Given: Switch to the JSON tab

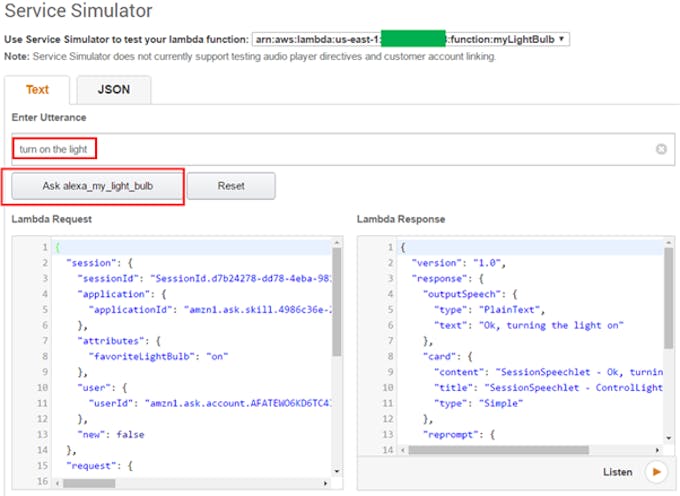Looking at the screenshot, I should (114, 90).
